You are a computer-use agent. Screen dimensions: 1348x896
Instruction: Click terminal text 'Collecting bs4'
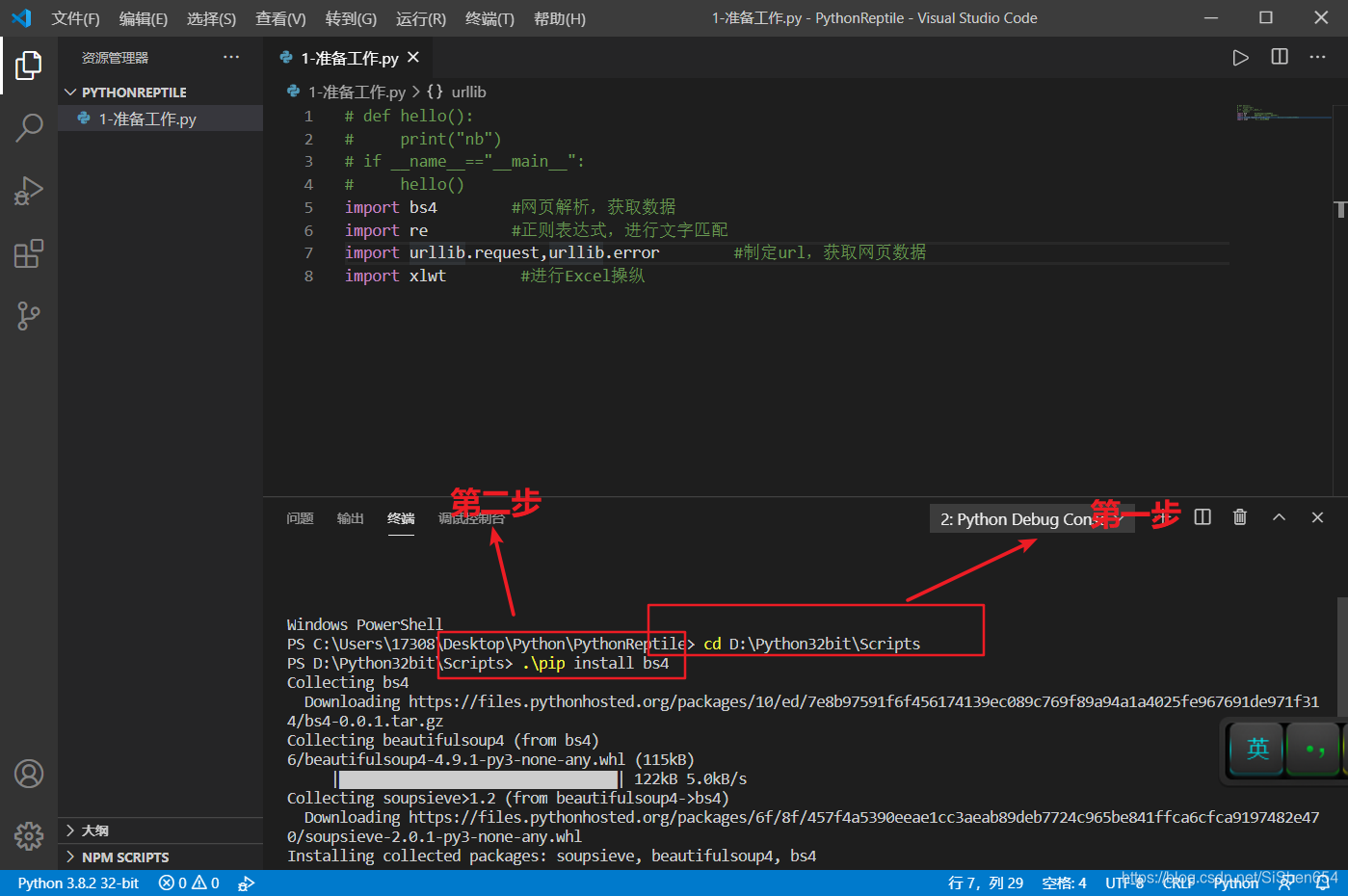pos(348,682)
